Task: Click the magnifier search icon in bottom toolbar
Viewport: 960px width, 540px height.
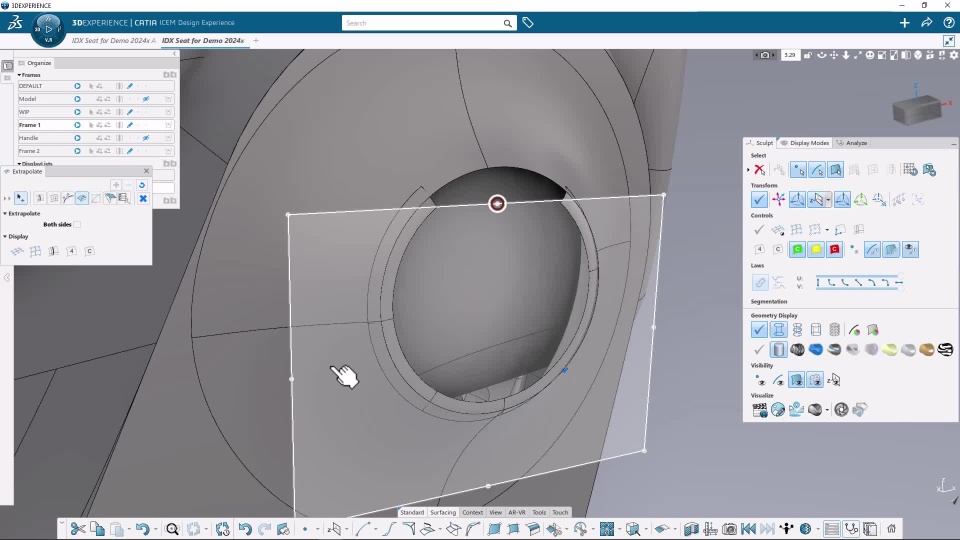Action: click(x=173, y=529)
